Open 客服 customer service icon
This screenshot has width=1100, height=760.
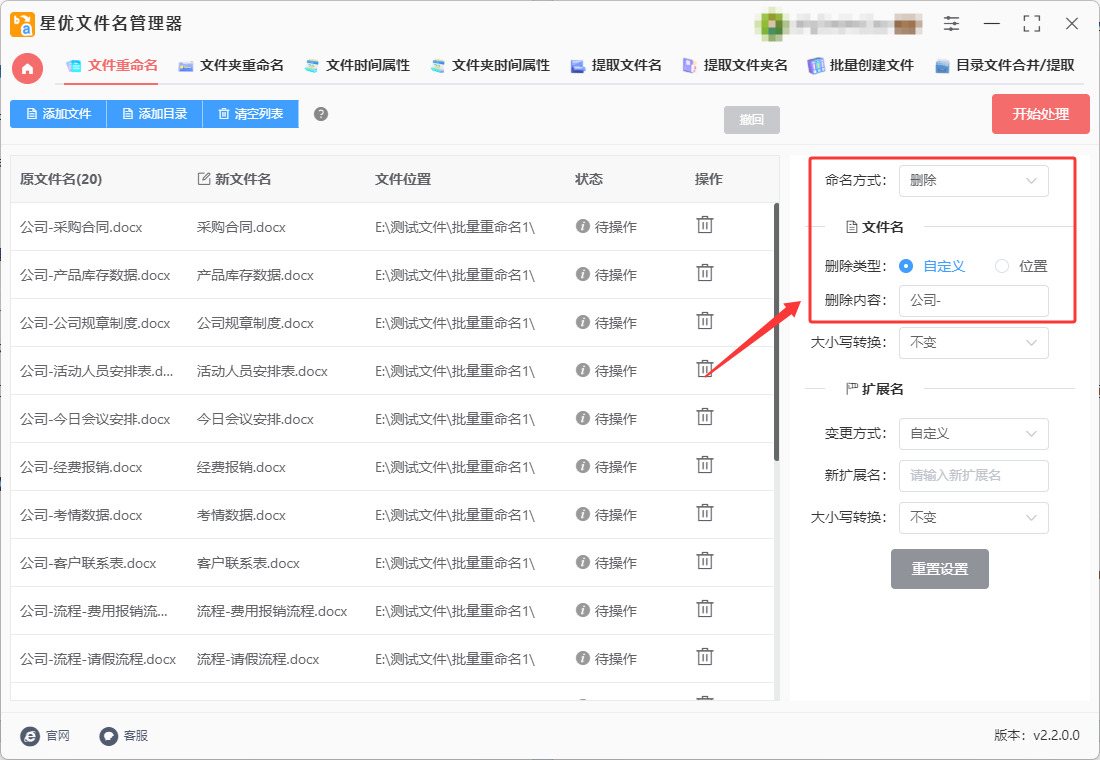(x=108, y=735)
